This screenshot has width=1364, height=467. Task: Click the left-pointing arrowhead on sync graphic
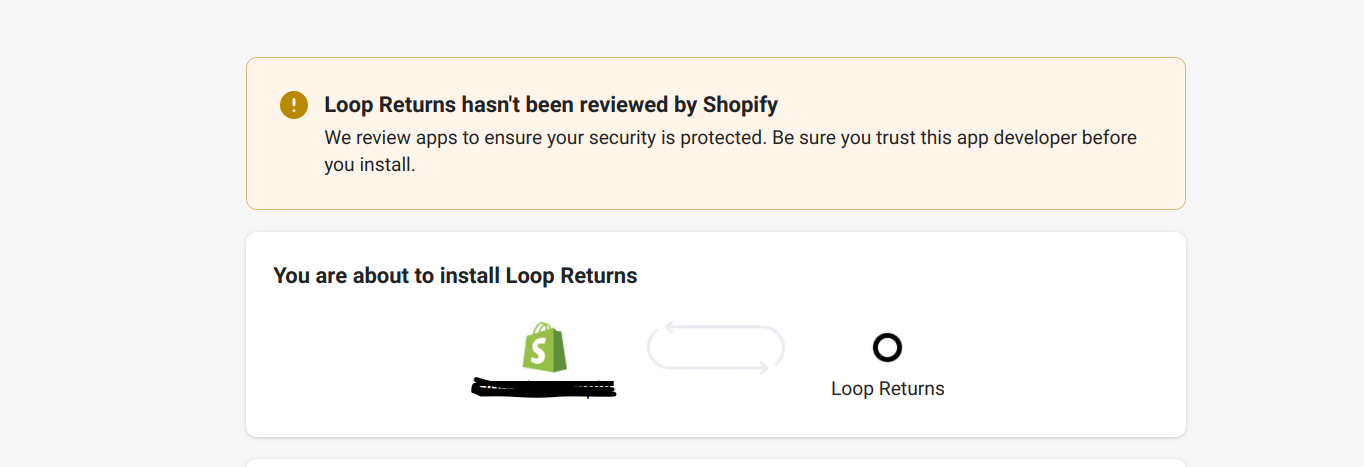(x=671, y=327)
